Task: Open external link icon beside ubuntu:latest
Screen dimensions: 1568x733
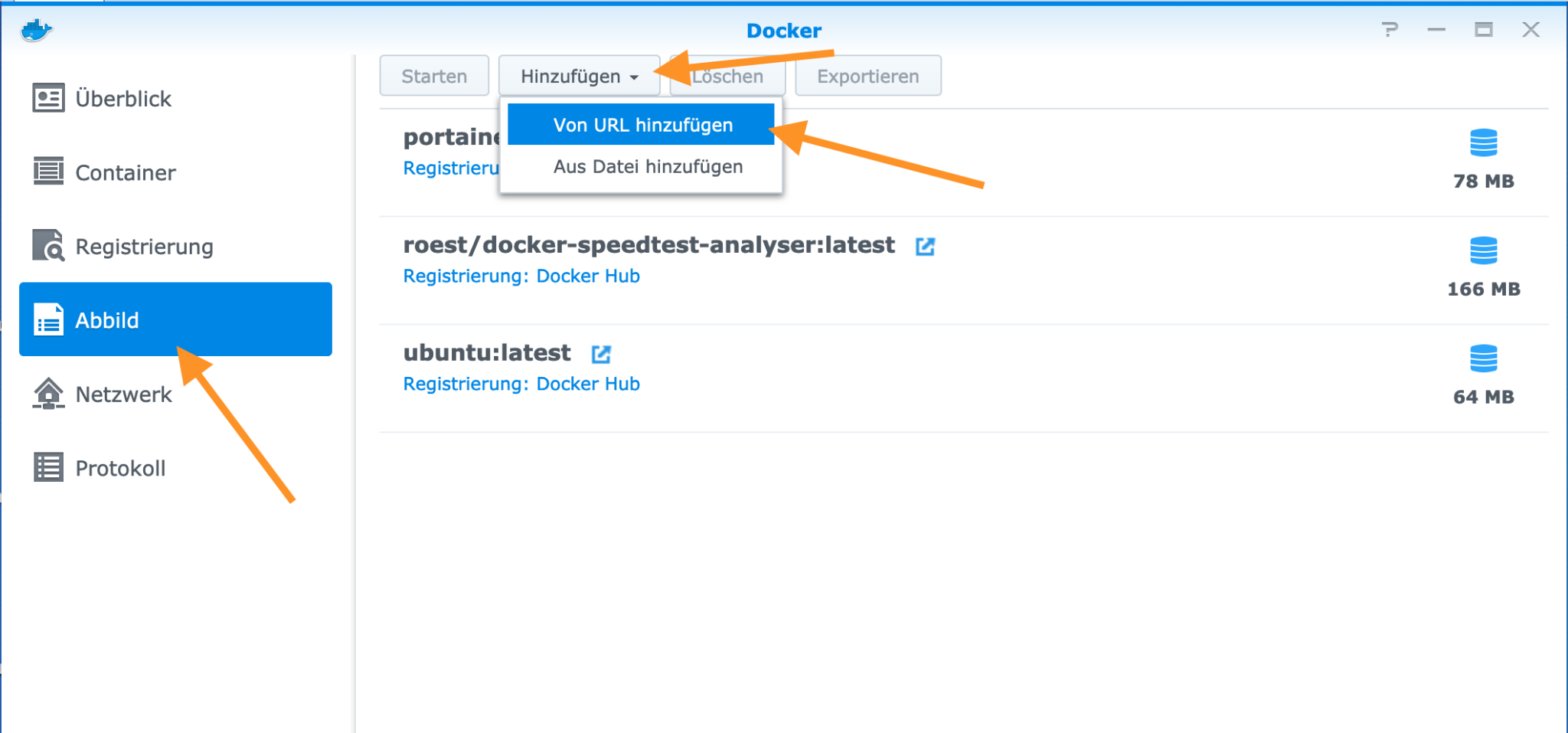Action: coord(601,354)
